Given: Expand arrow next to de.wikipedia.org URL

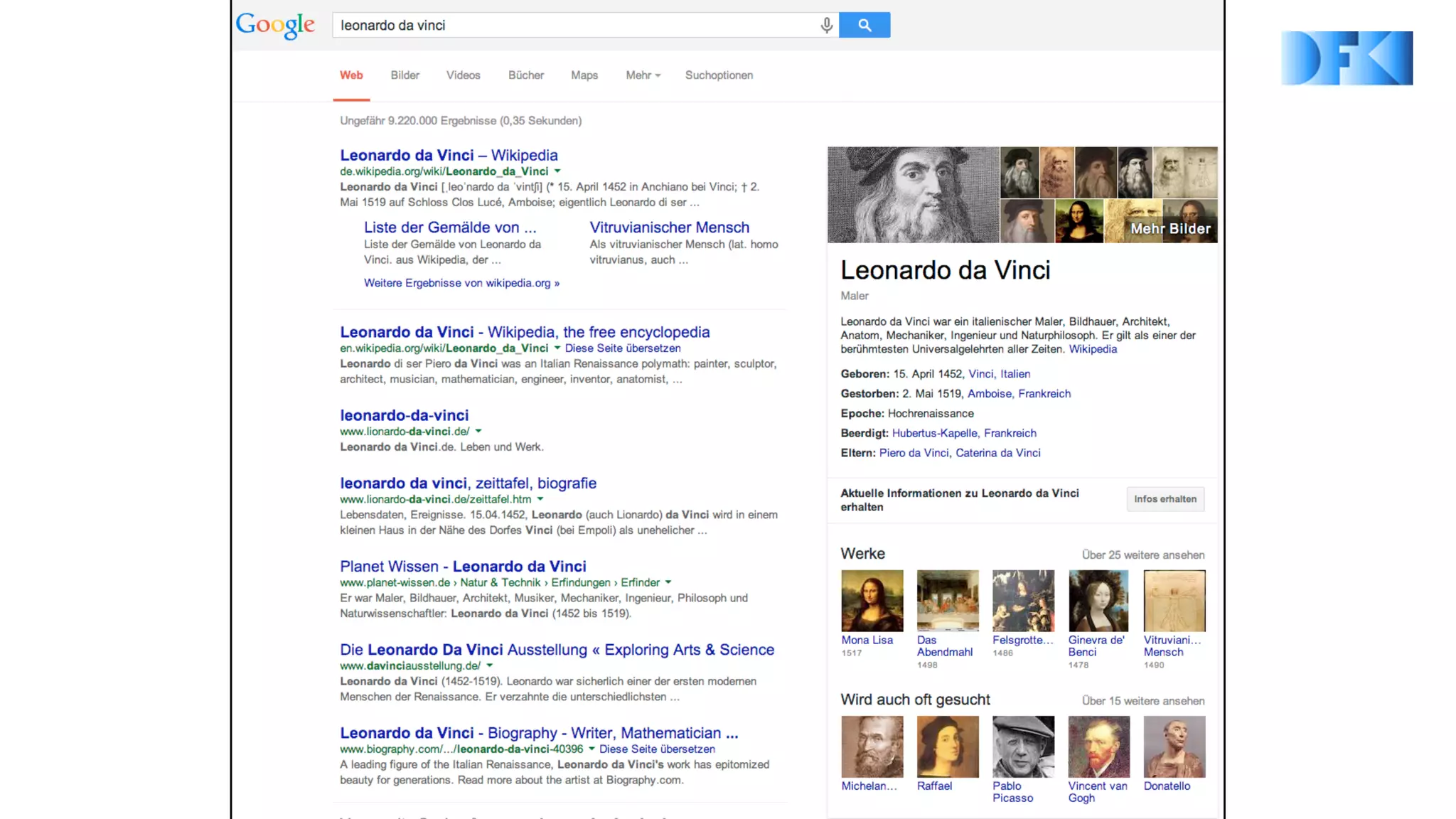Looking at the screenshot, I should (557, 171).
